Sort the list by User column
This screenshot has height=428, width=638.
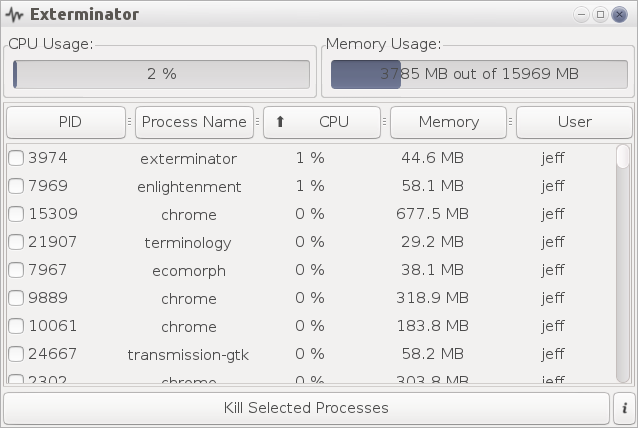pyautogui.click(x=575, y=122)
